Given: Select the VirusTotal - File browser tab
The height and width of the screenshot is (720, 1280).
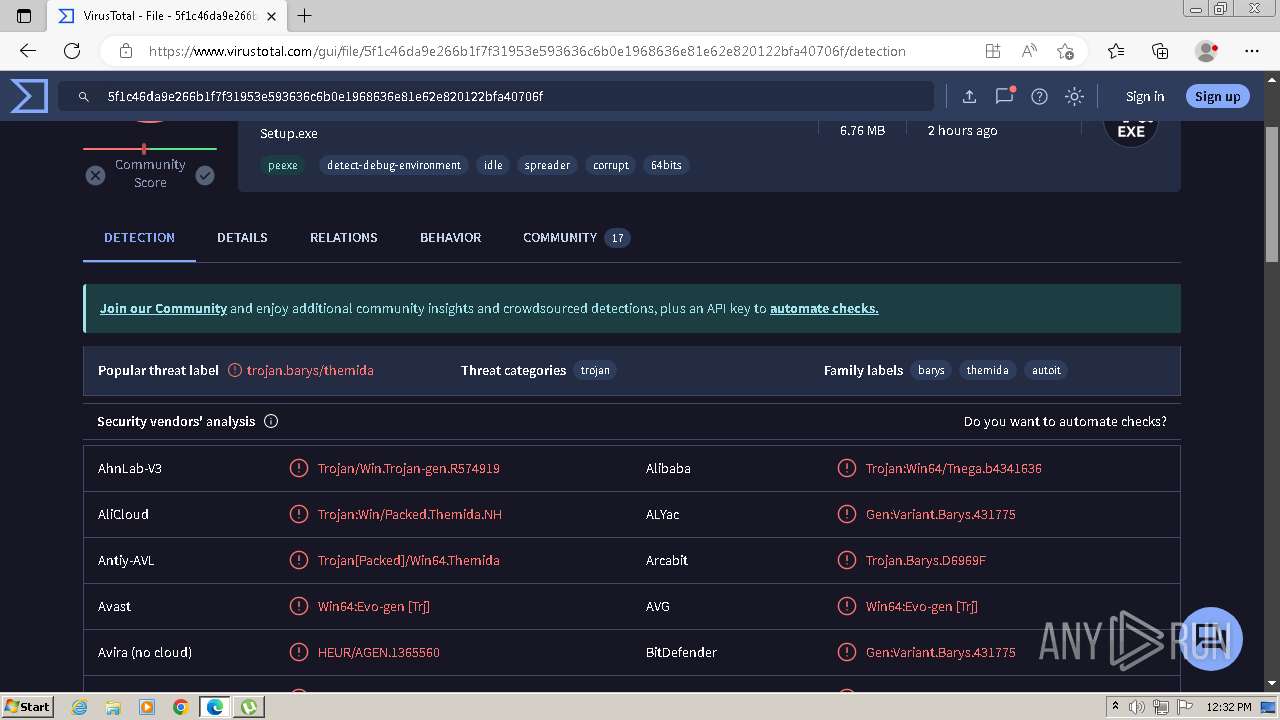Looking at the screenshot, I should point(168,16).
